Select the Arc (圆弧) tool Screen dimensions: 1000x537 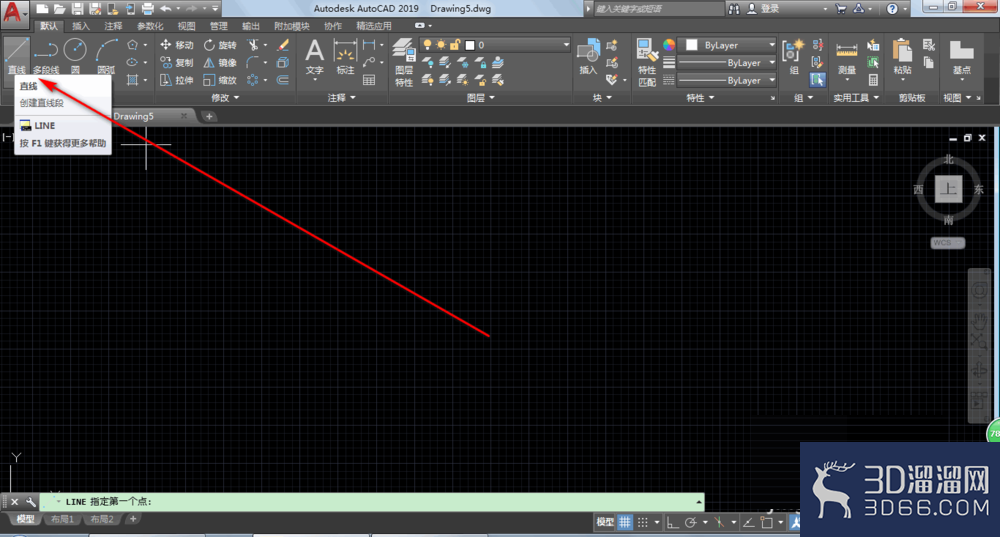coord(107,56)
